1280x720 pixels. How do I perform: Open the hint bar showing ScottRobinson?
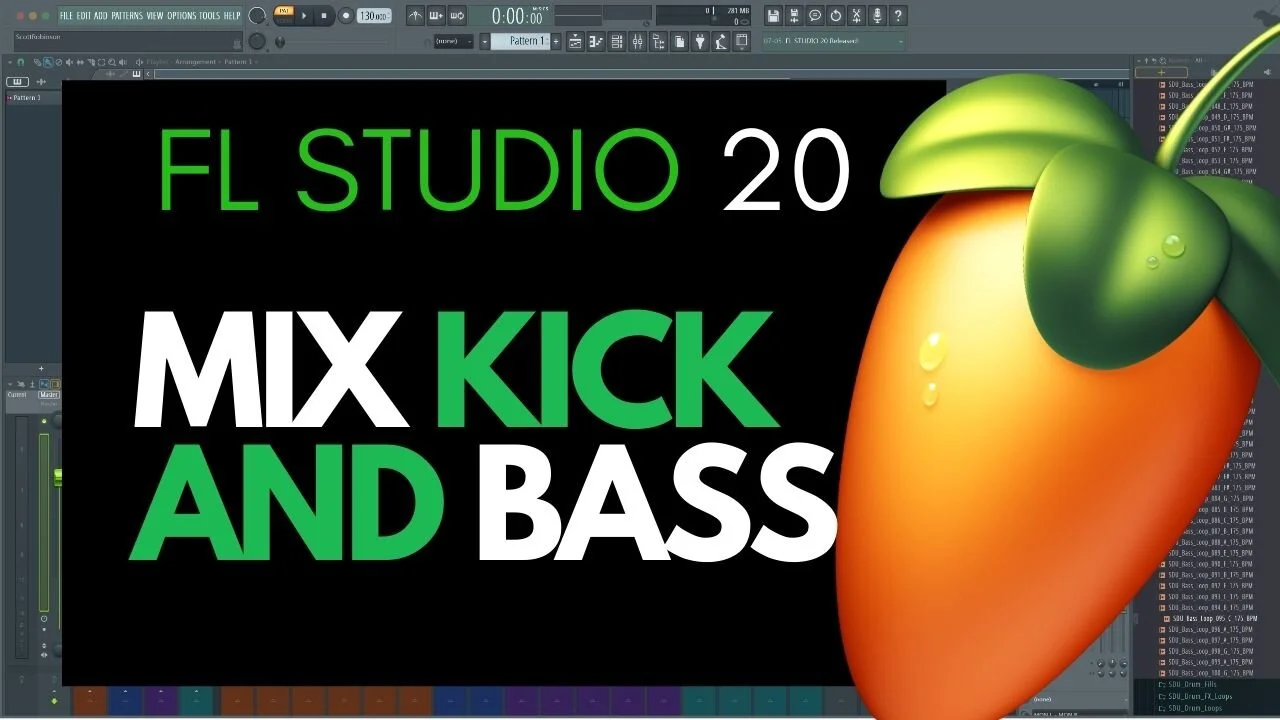128,41
